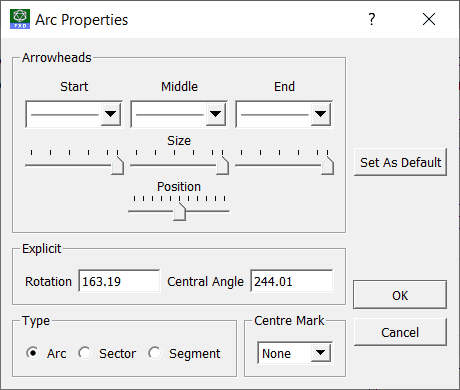Click the Middle label above arrowhead dropdown

tap(179, 87)
